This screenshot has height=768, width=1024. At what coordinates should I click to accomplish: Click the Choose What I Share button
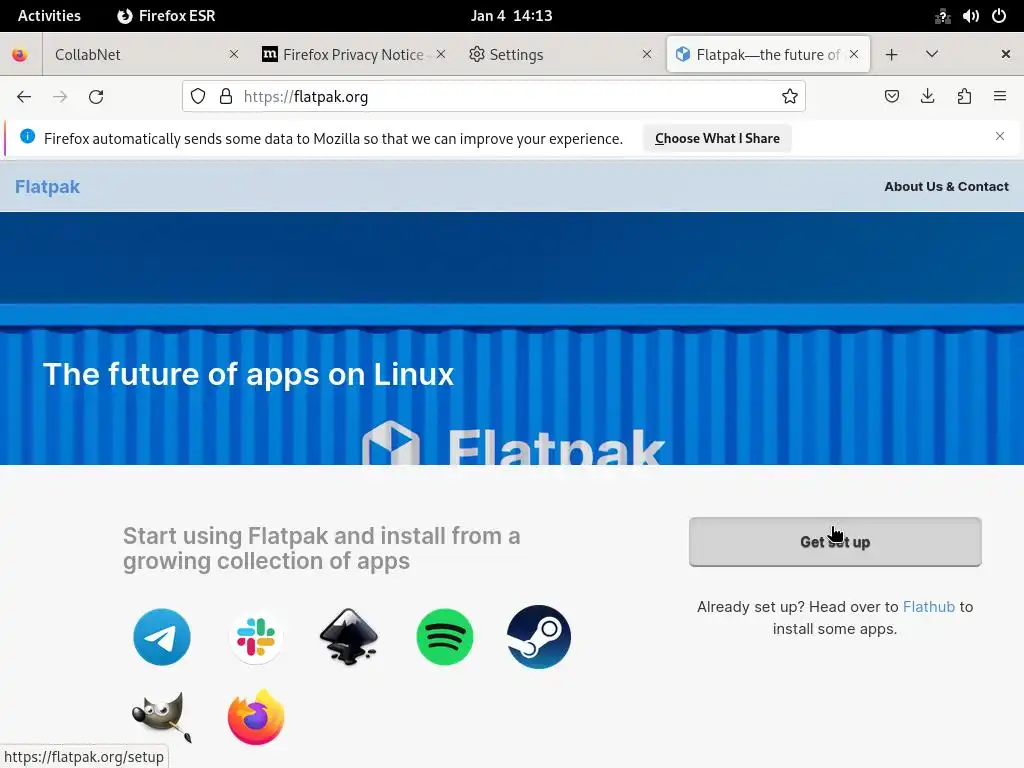click(x=717, y=138)
